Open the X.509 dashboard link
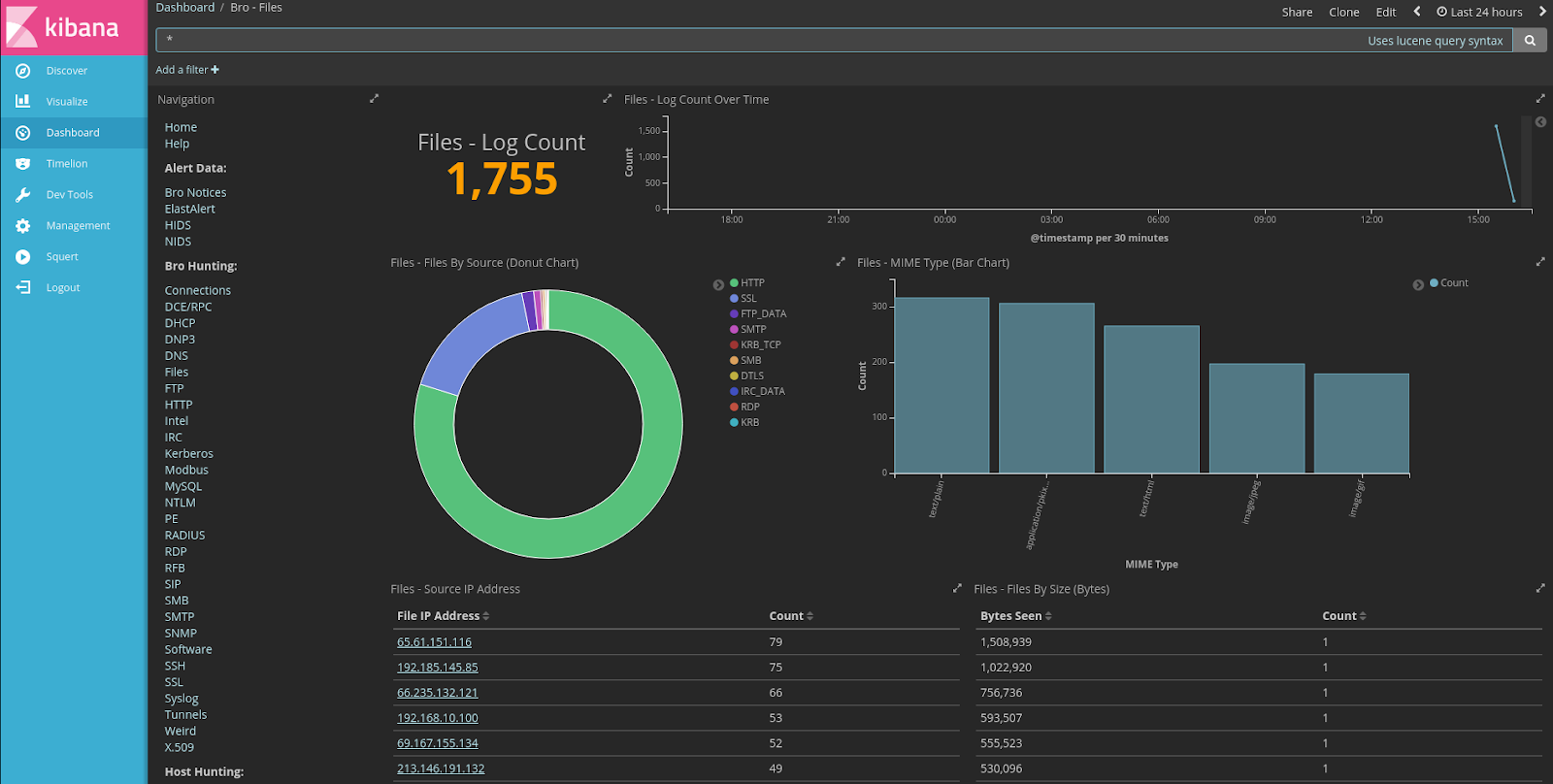This screenshot has height=784, width=1553. 180,748
